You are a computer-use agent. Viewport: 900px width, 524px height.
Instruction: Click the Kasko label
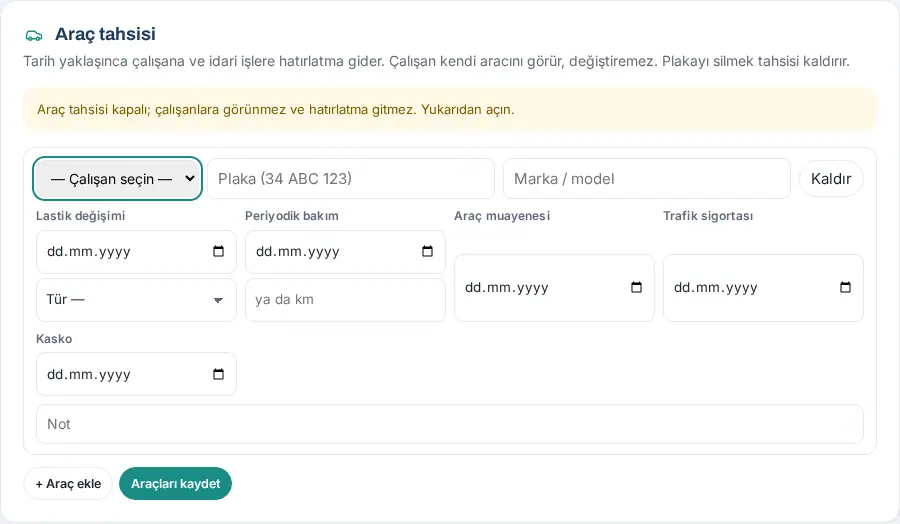(54, 339)
